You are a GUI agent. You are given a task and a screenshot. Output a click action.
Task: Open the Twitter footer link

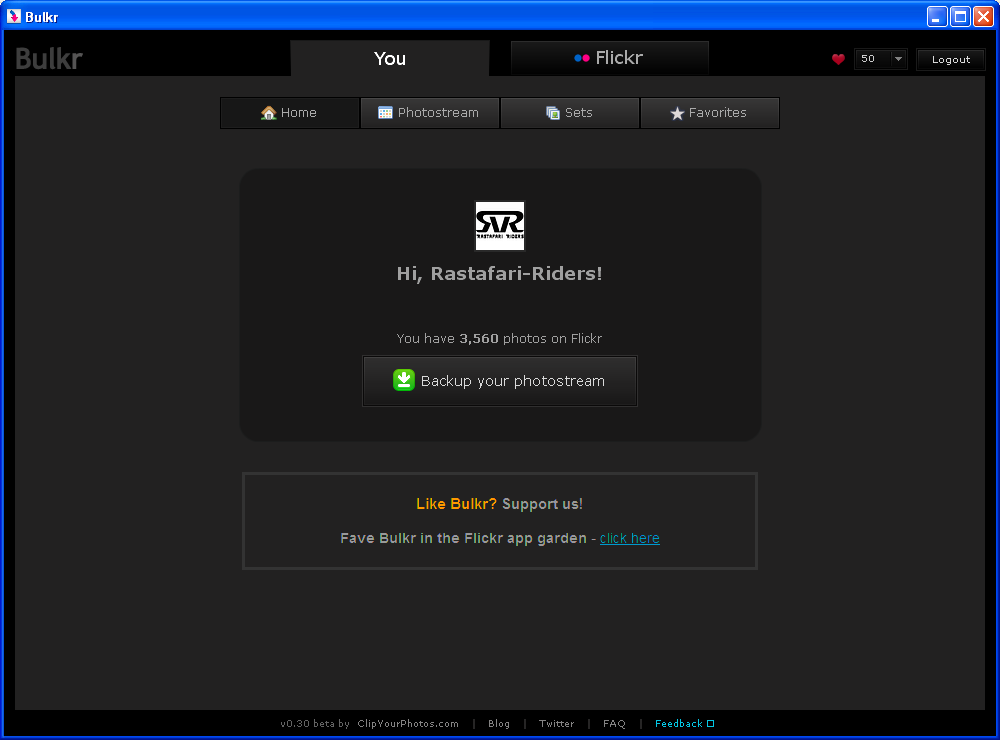tap(556, 723)
